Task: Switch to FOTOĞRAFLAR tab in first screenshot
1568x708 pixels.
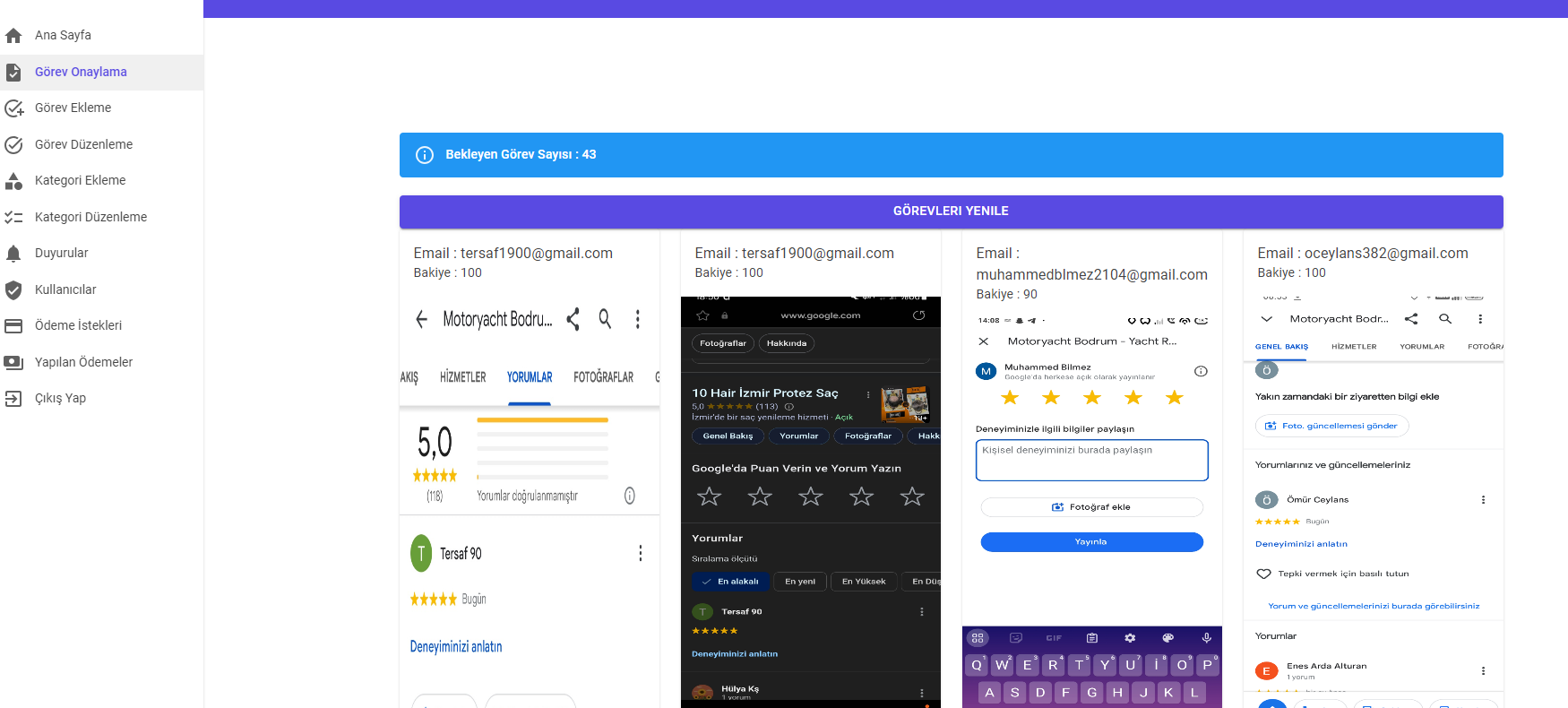Action: 604,377
